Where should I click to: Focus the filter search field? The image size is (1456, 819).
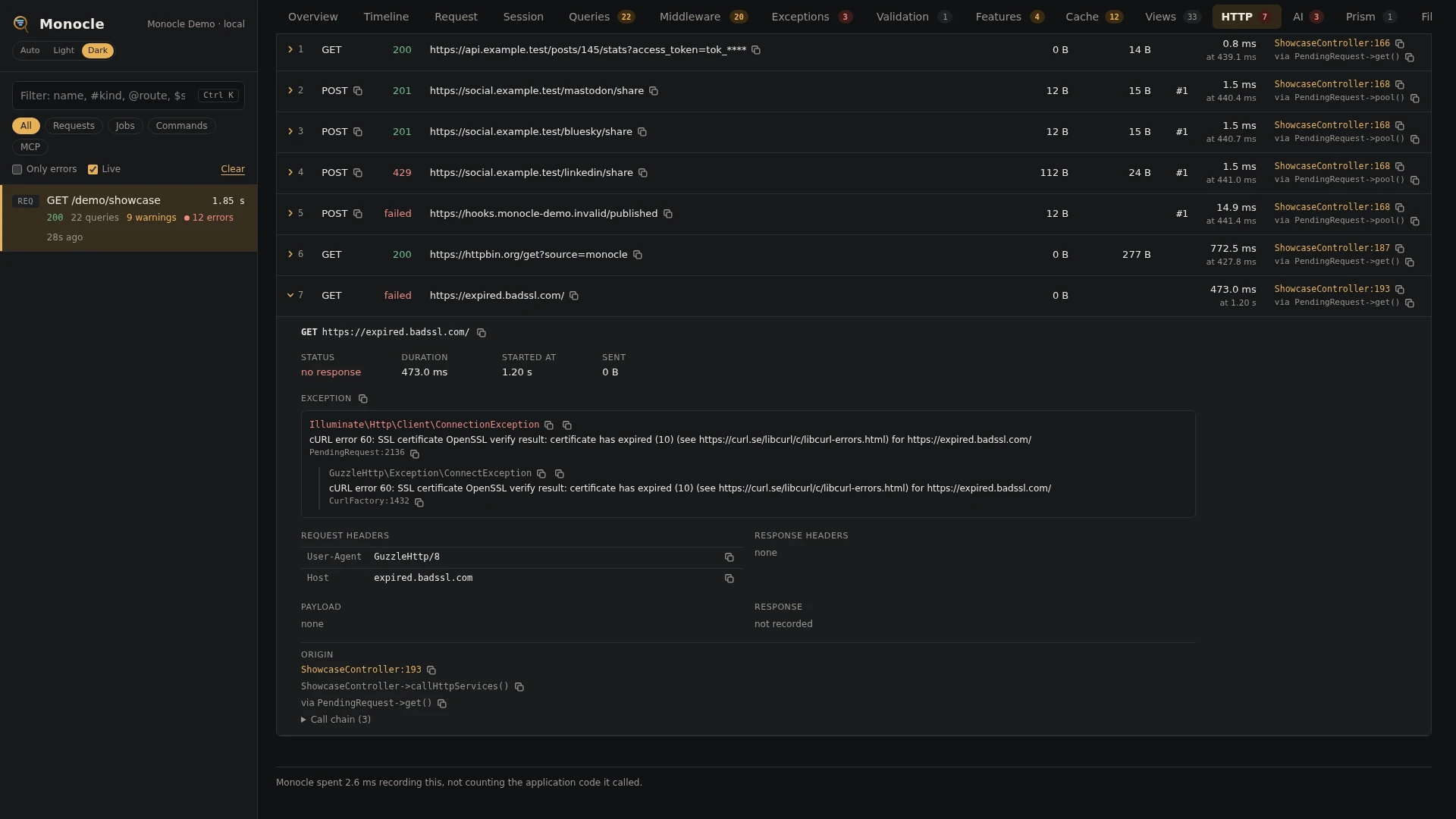tap(128, 96)
